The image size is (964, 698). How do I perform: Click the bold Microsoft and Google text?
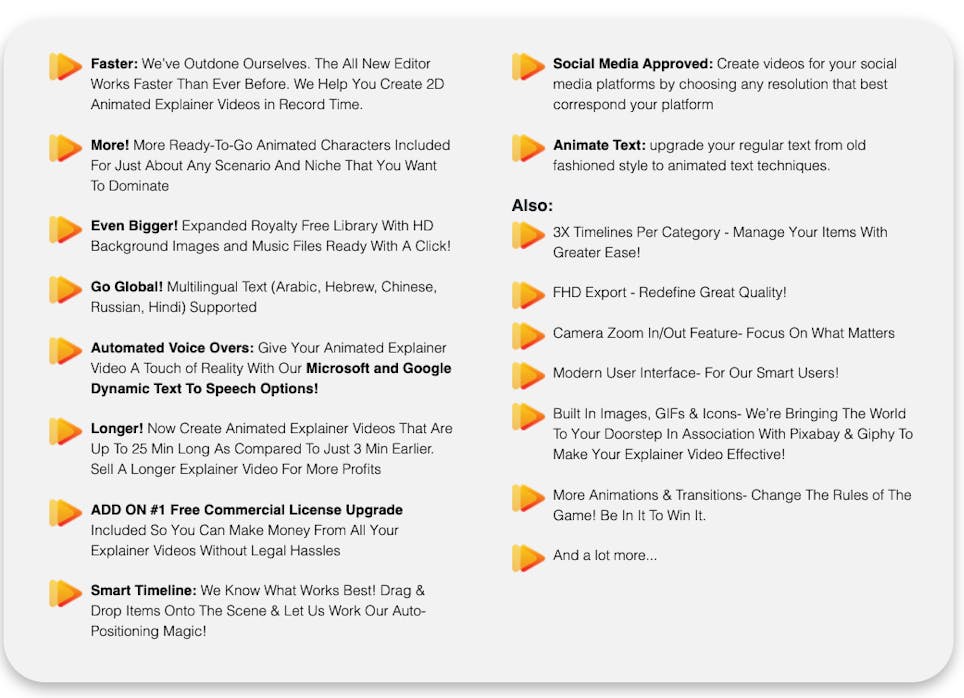[x=378, y=368]
